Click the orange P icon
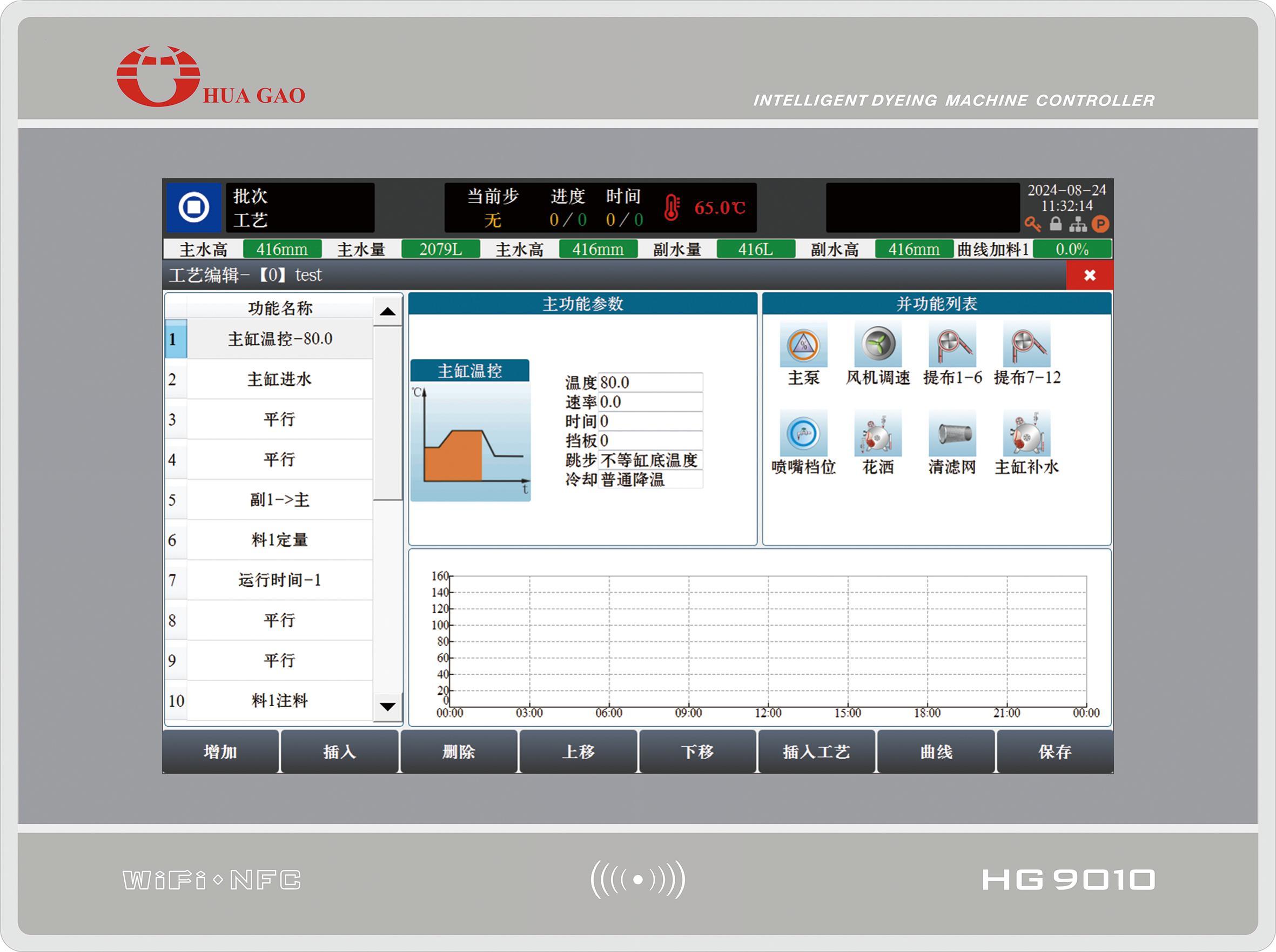Image resolution: width=1276 pixels, height=952 pixels. click(x=1100, y=224)
